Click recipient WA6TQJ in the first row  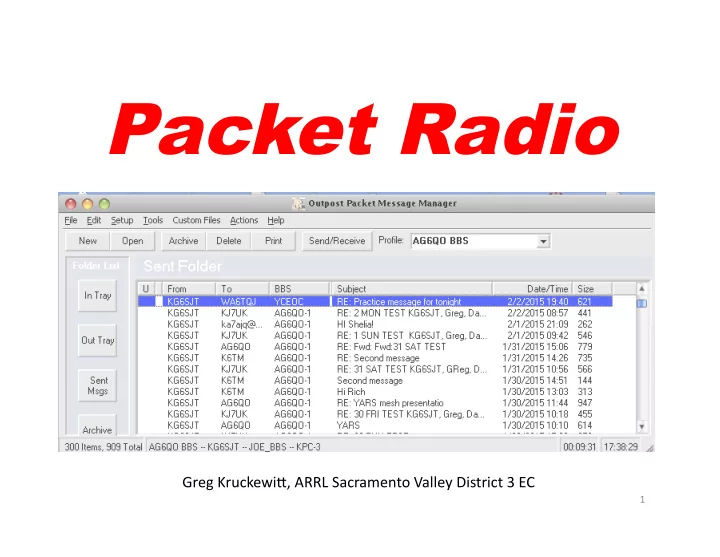pyautogui.click(x=238, y=302)
